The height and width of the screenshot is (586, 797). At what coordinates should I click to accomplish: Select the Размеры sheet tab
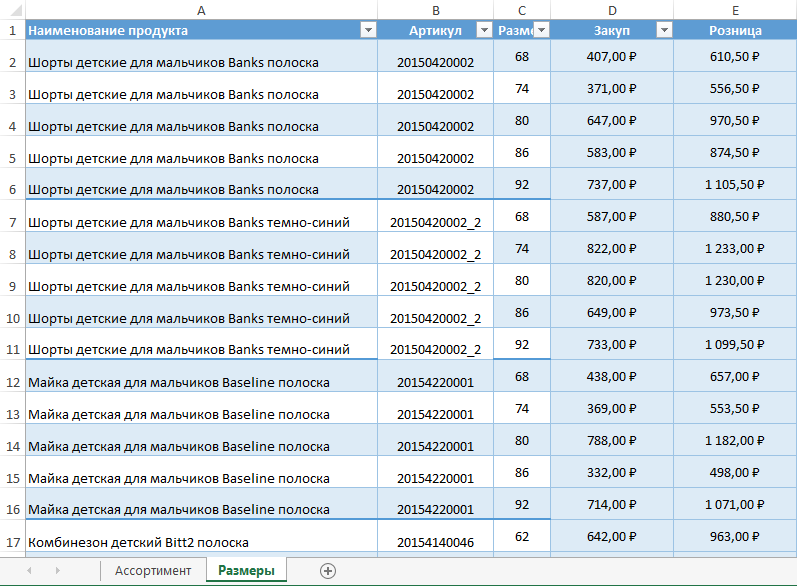[x=247, y=570]
